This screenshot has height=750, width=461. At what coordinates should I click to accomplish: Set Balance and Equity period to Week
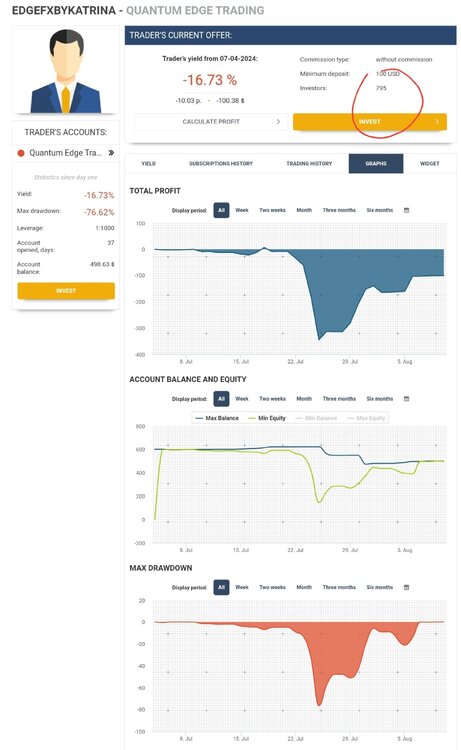tap(242, 399)
